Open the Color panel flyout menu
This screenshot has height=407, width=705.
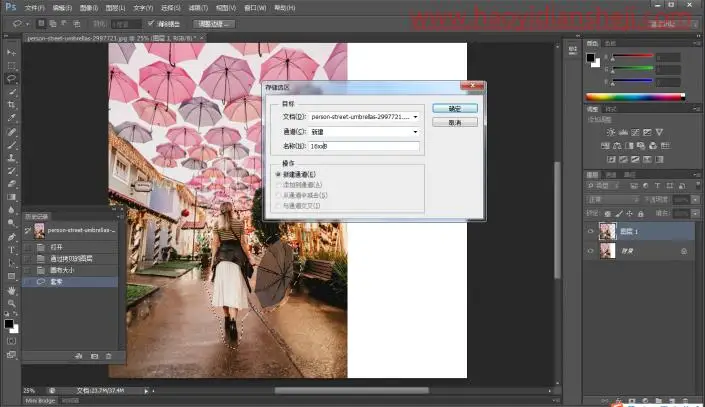click(x=696, y=44)
